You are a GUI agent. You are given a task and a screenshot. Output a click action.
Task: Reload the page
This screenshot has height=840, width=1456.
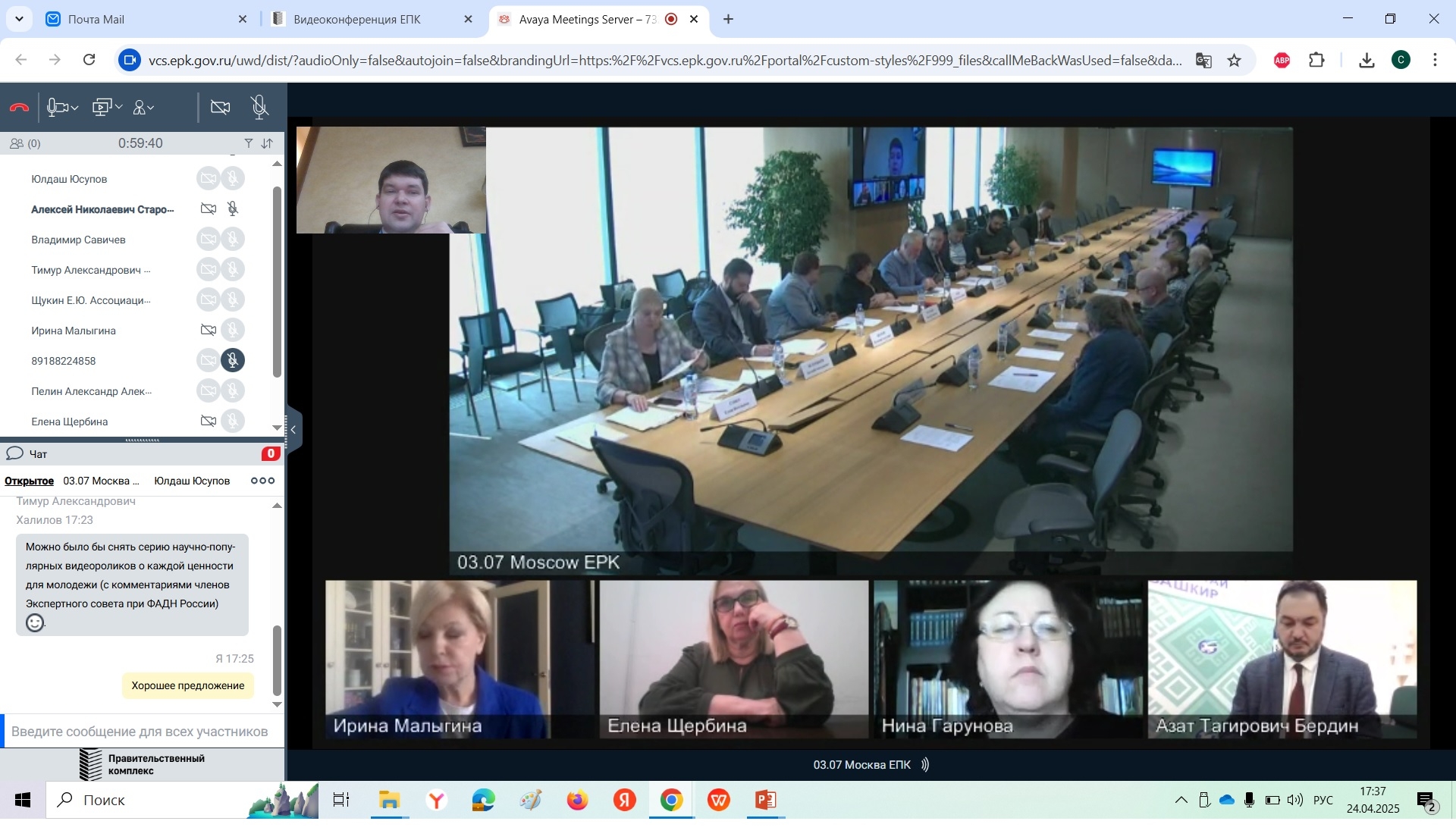(89, 60)
